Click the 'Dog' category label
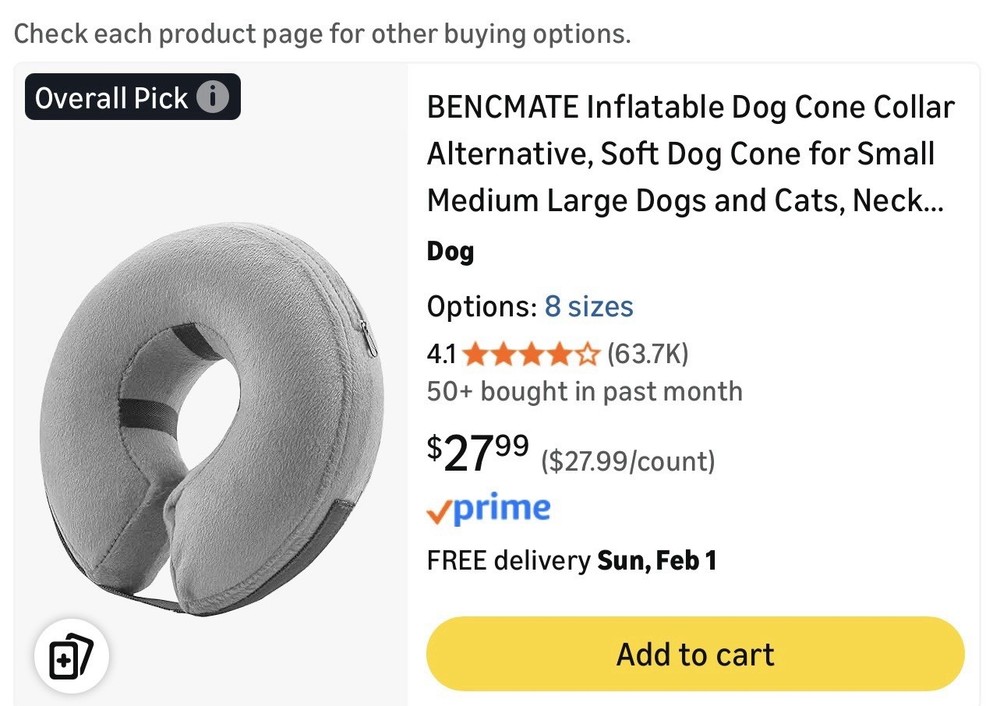Viewport: 1000px width, 706px height. [x=449, y=251]
